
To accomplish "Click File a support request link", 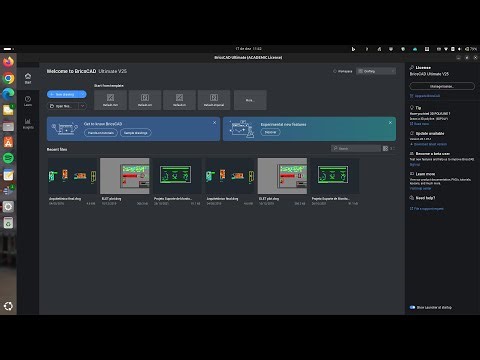I will coord(427,209).
